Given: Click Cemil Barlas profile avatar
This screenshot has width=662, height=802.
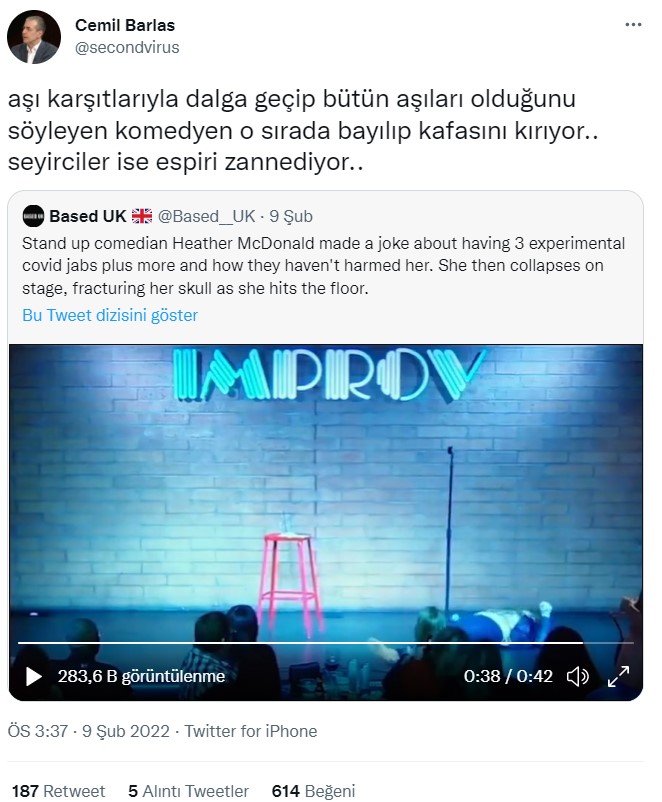Looking at the screenshot, I should tap(34, 37).
